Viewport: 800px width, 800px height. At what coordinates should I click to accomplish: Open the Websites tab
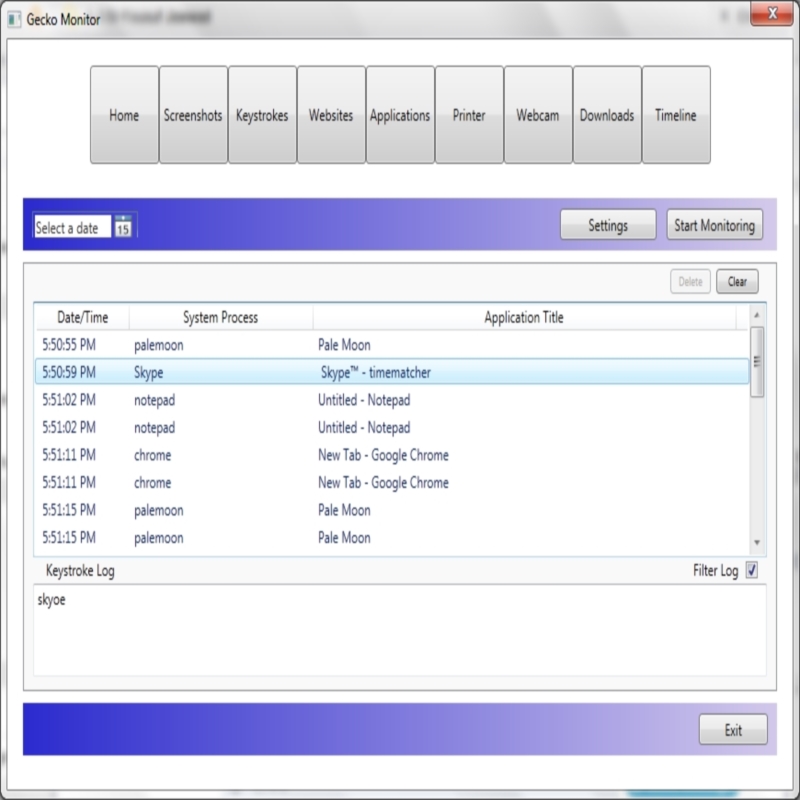(x=331, y=115)
